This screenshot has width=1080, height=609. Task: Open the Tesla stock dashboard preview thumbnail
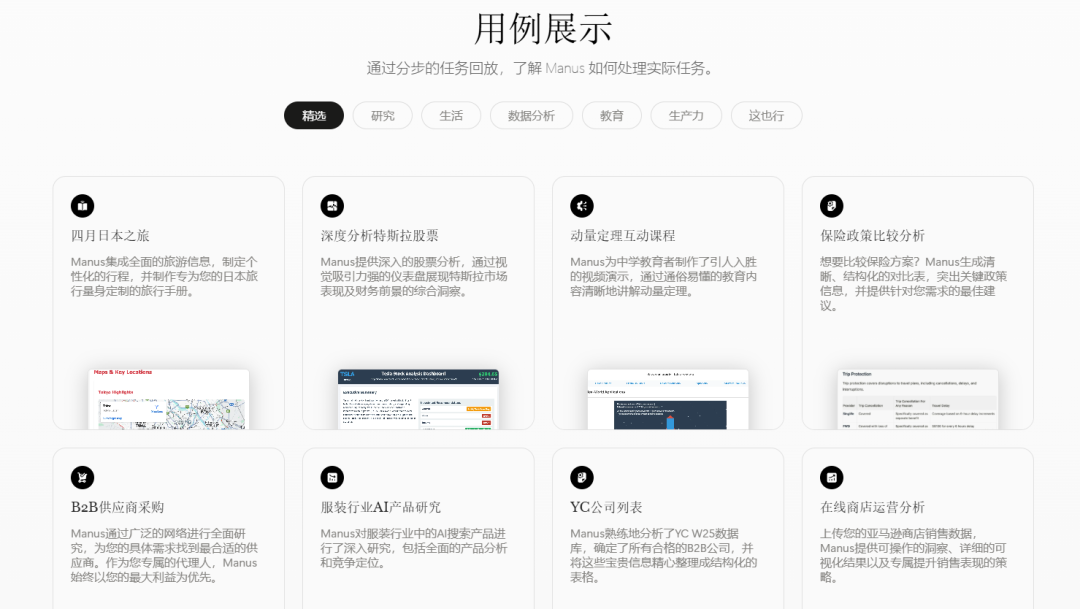click(418, 399)
